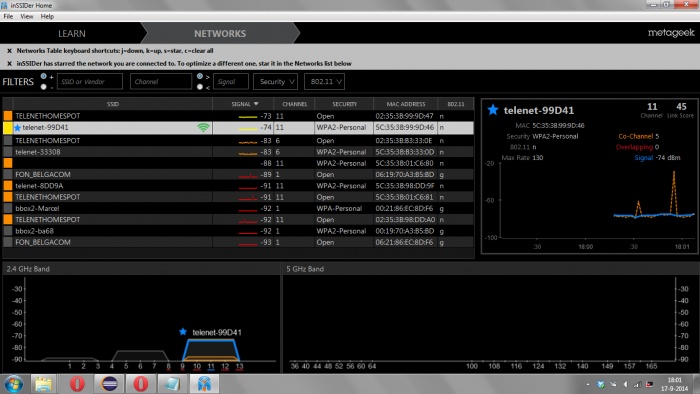Click the blue star beside telenet-99D41 row
Image resolution: width=700 pixels, height=394 pixels.
17,128
